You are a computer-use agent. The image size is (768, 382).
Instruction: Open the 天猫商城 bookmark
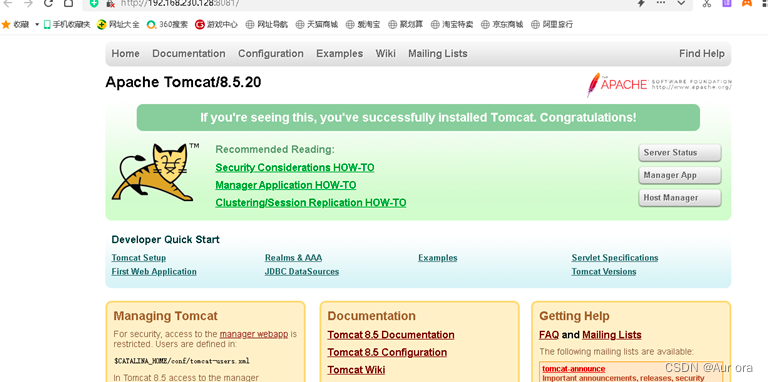[x=317, y=24]
